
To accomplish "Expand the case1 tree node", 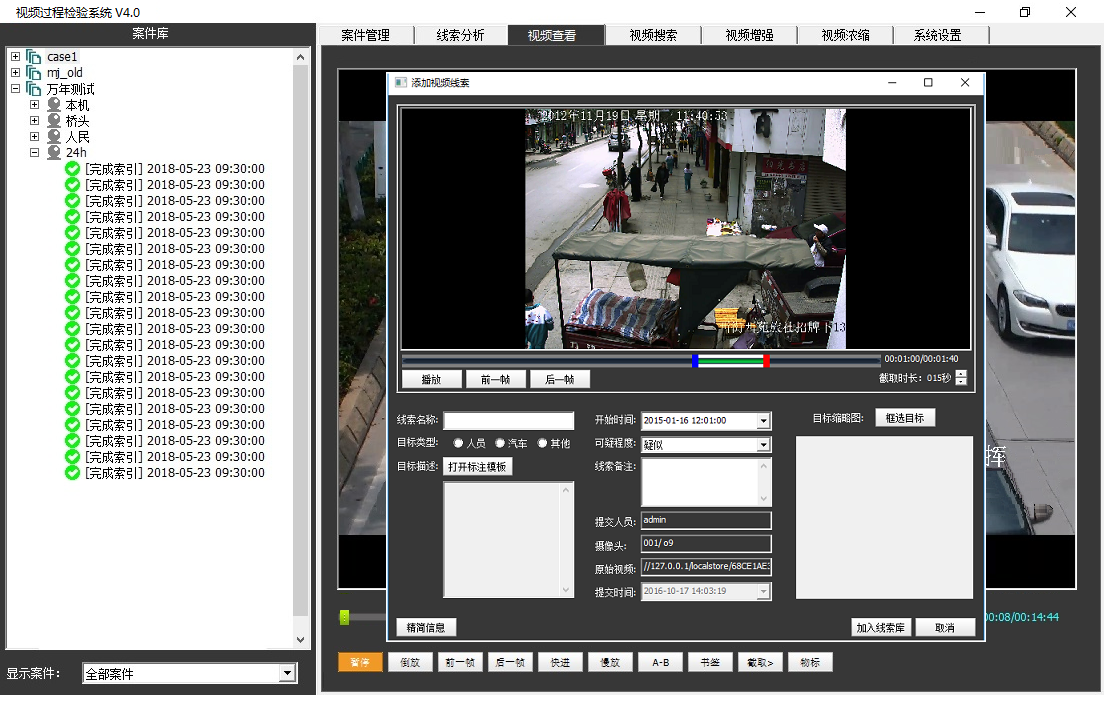I will click(x=15, y=57).
